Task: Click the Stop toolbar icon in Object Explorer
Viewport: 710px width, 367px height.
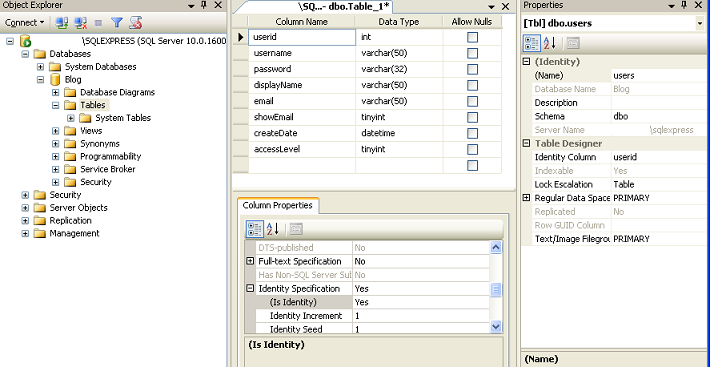Action: (98, 23)
